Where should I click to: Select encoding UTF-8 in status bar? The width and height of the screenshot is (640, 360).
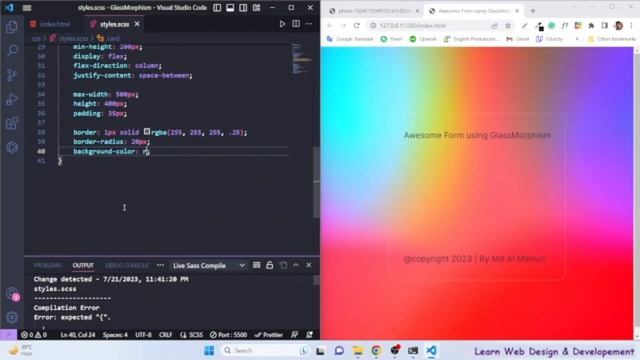[143, 335]
